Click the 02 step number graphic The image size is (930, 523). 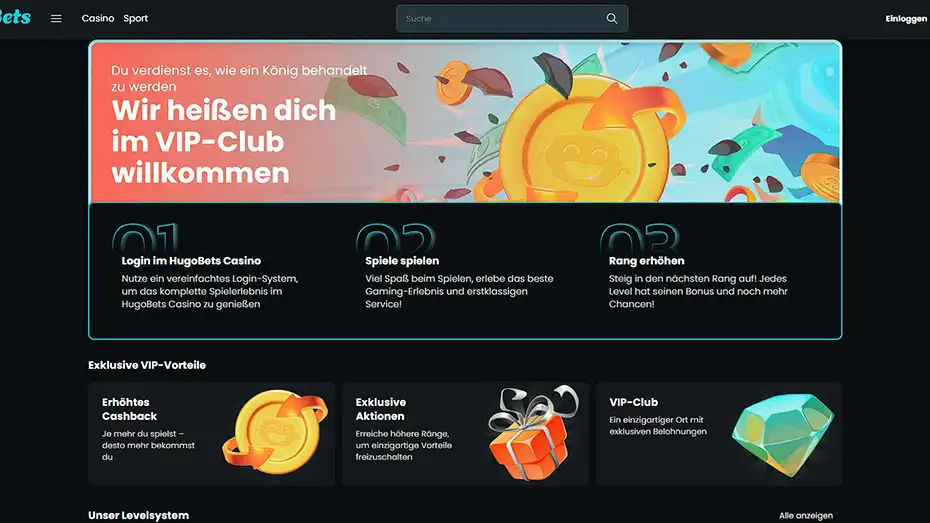click(396, 237)
